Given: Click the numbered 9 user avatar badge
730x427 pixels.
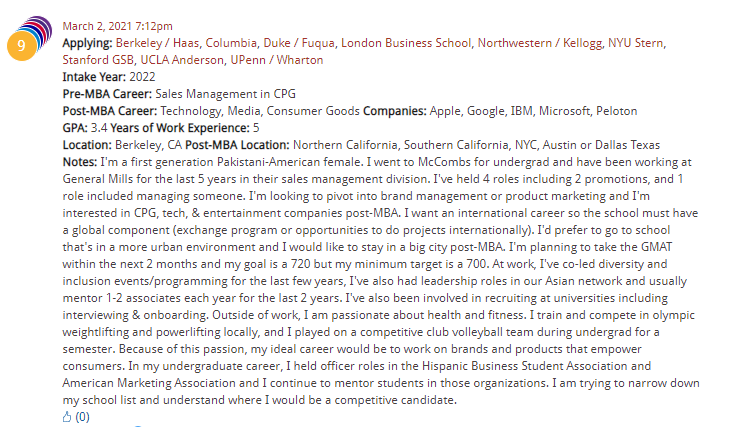Looking at the screenshot, I should (22, 45).
